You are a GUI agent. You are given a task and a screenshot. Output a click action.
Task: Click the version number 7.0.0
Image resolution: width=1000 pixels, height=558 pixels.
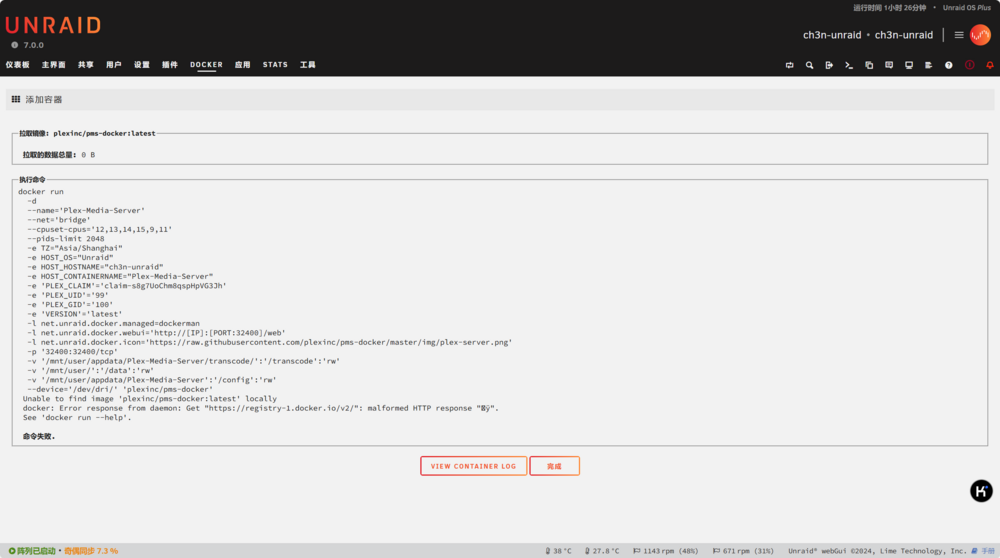coord(34,45)
